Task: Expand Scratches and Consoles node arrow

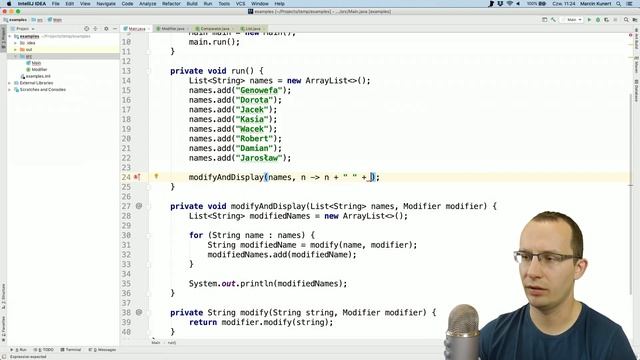Action: coord(10,89)
